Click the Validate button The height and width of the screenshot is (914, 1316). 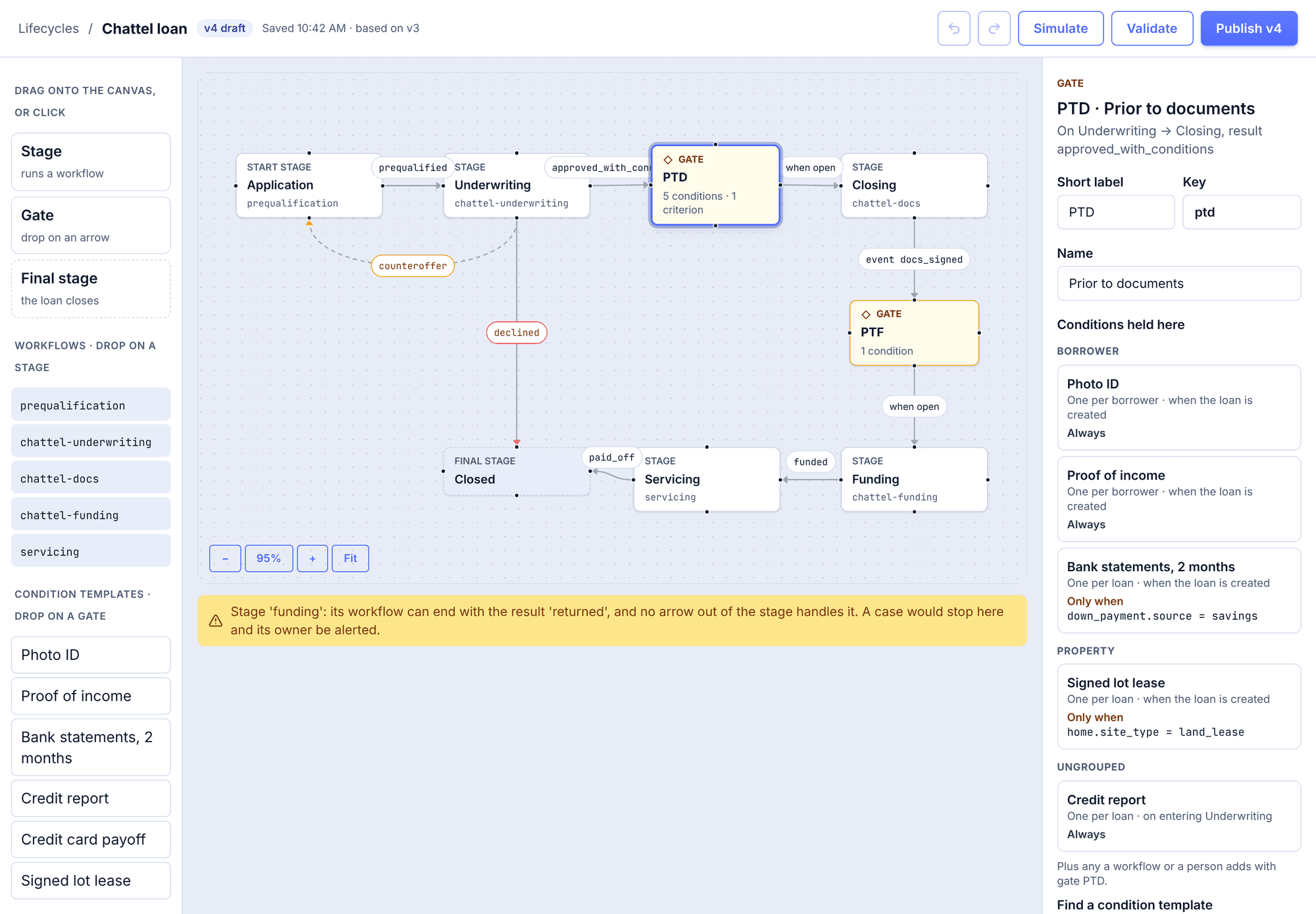click(1151, 28)
